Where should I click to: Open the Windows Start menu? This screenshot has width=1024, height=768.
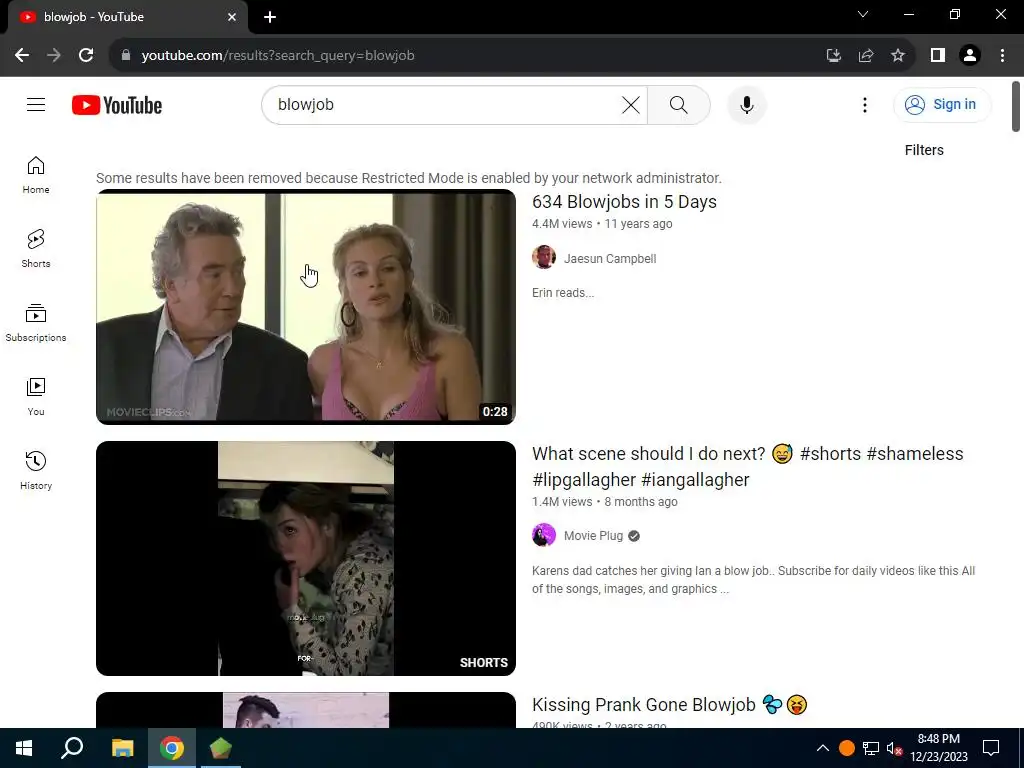(24, 748)
